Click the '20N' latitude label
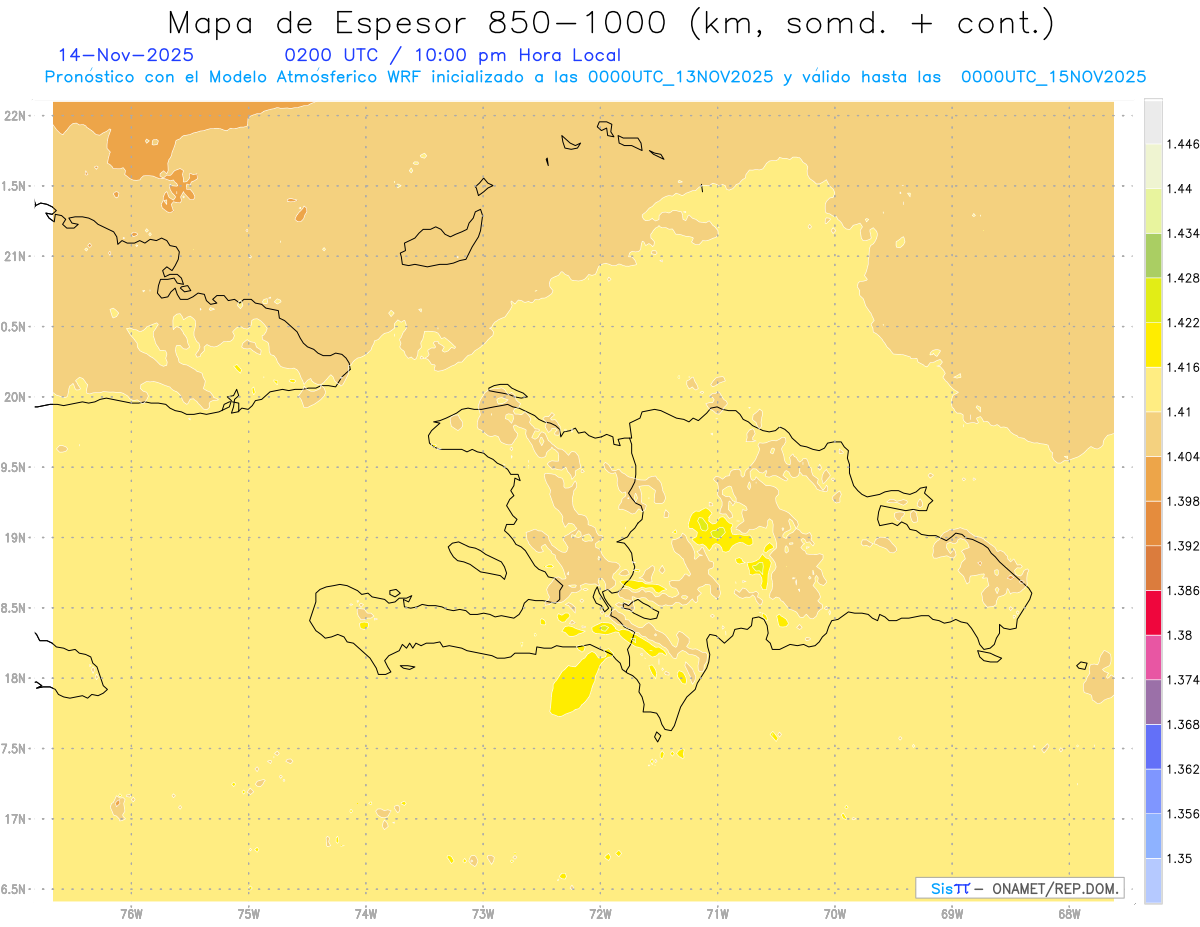 click(x=15, y=397)
